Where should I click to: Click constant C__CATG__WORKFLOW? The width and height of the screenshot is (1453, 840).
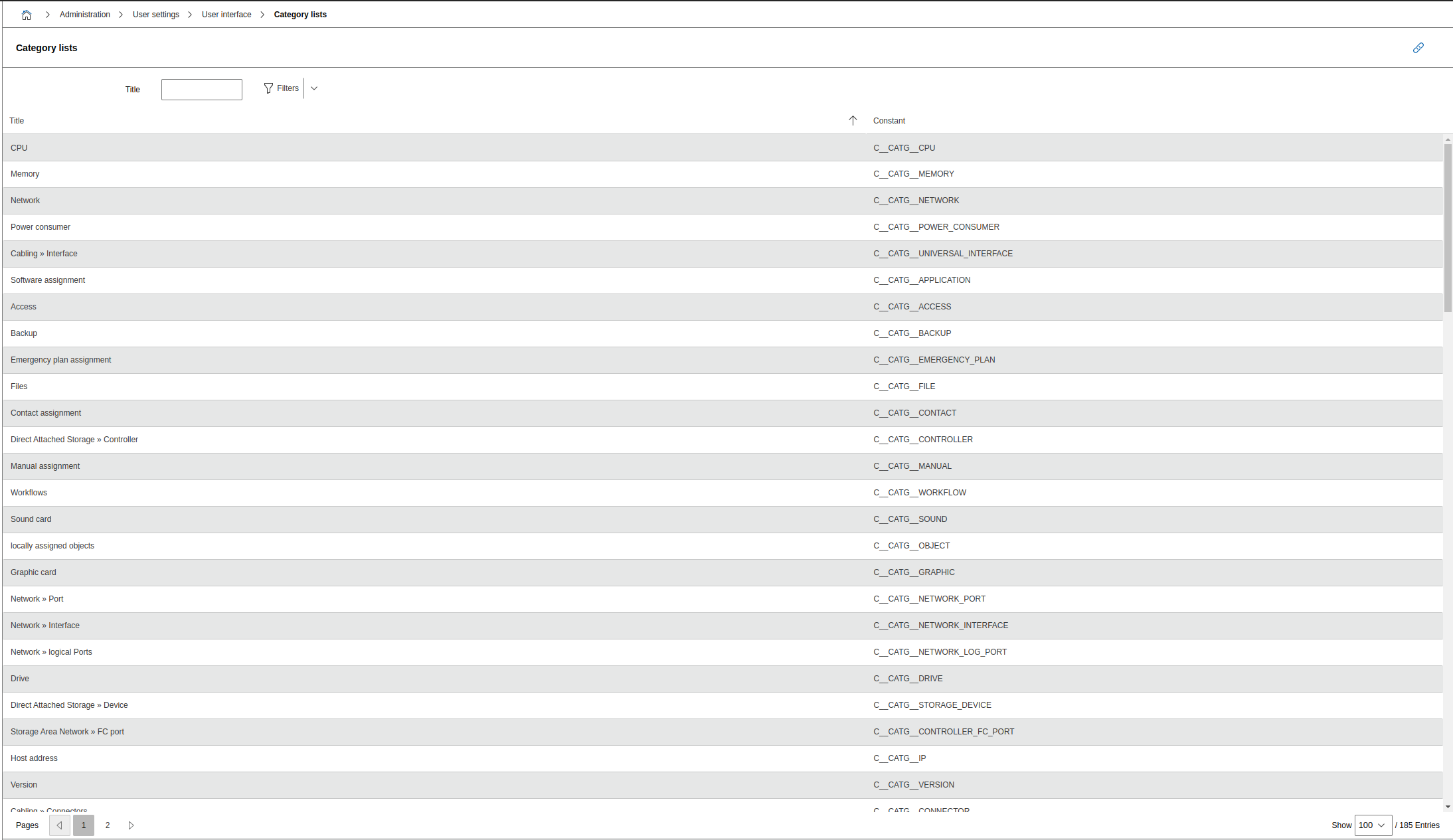point(920,493)
